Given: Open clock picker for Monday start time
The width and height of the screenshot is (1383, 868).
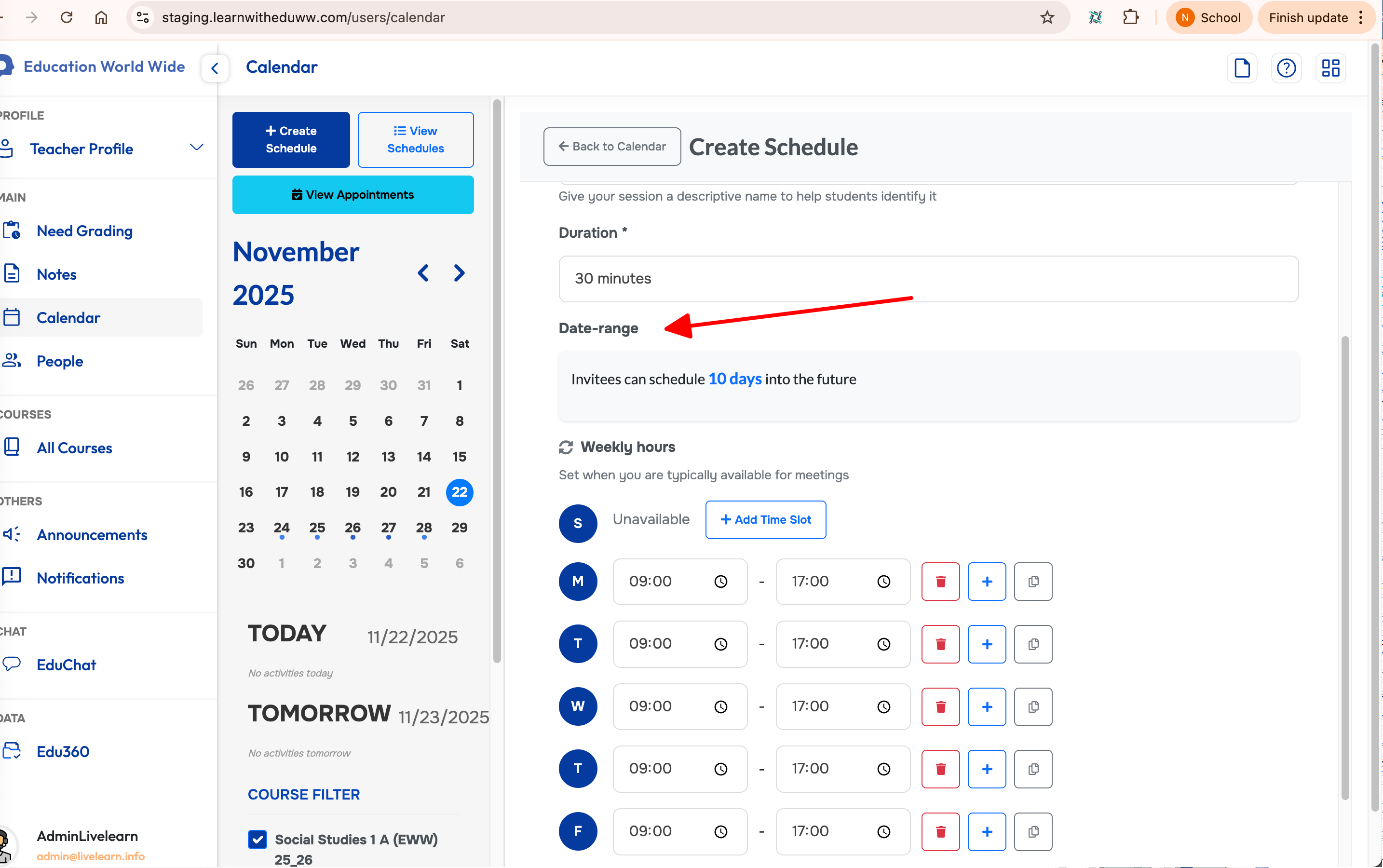Looking at the screenshot, I should (x=720, y=582).
